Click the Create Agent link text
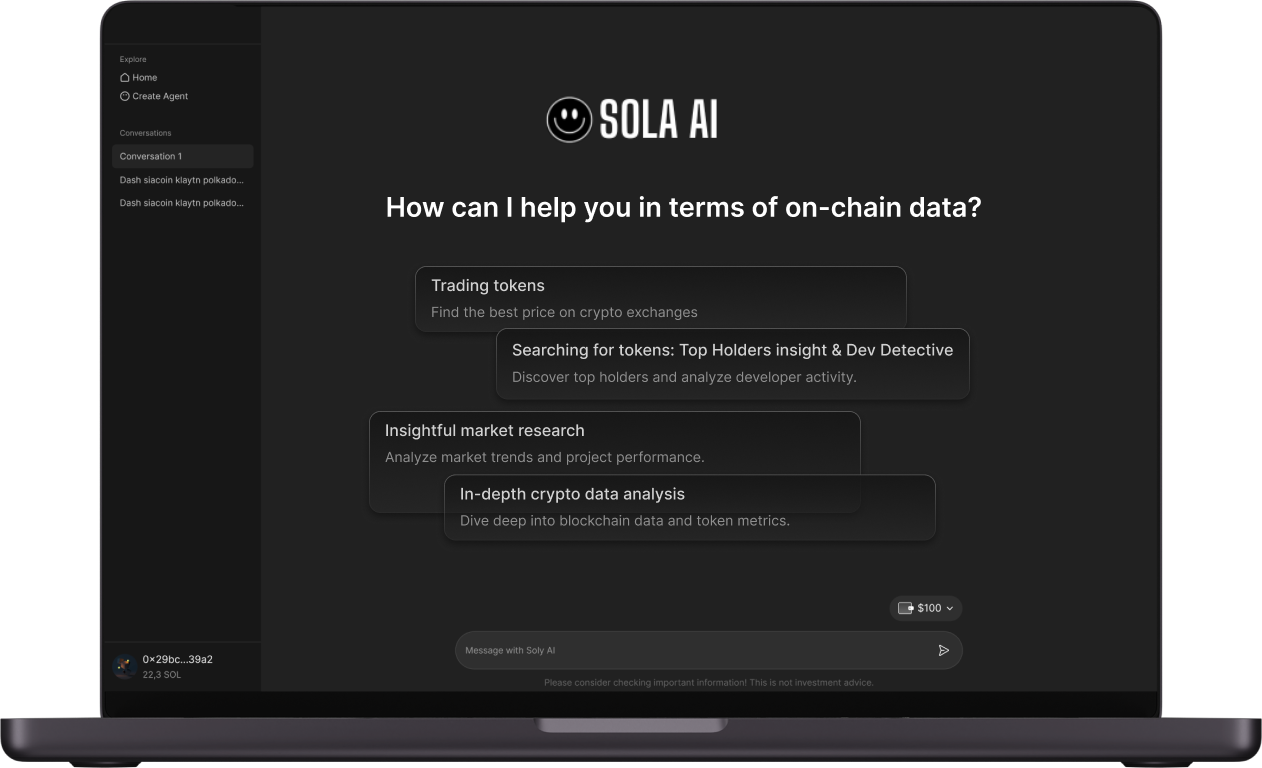 click(160, 96)
